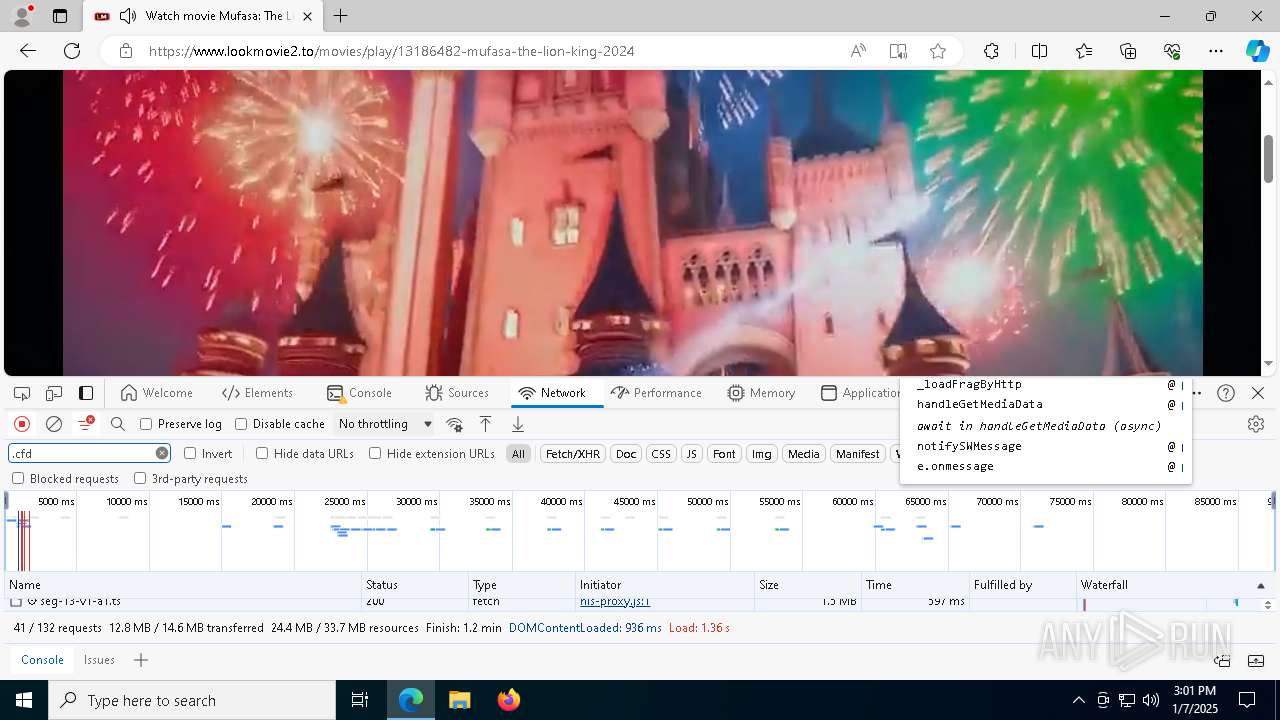The width and height of the screenshot is (1280, 720).
Task: Check Blocked requests
Action: coord(18,478)
